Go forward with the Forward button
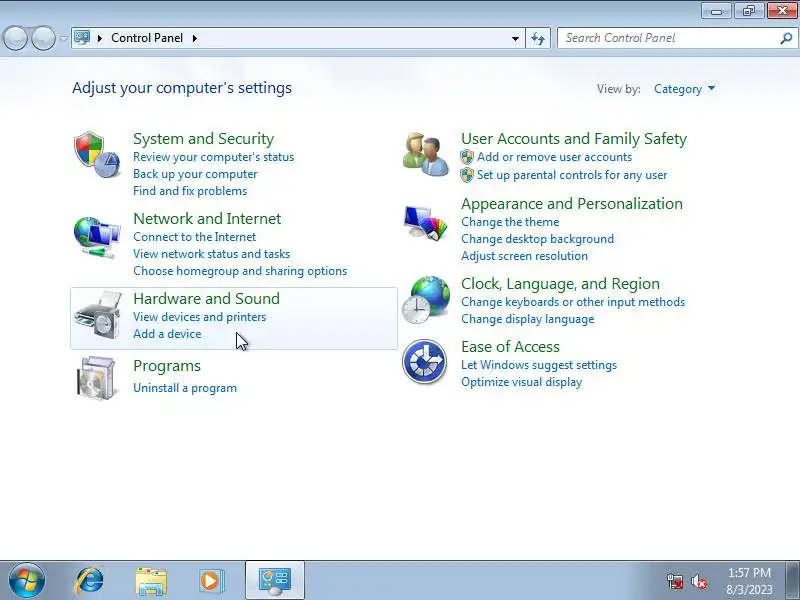 (43, 38)
